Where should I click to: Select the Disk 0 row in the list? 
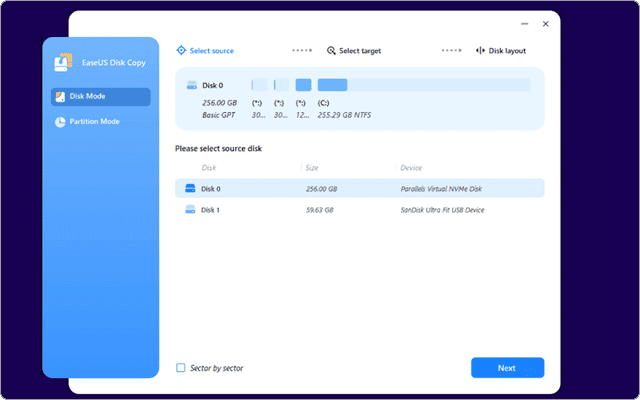coord(360,189)
